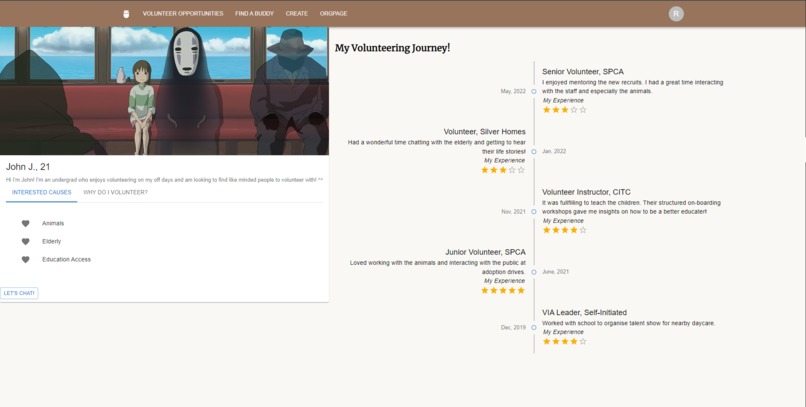
Task: Select the June, 2021 timeline dot
Action: point(534,272)
